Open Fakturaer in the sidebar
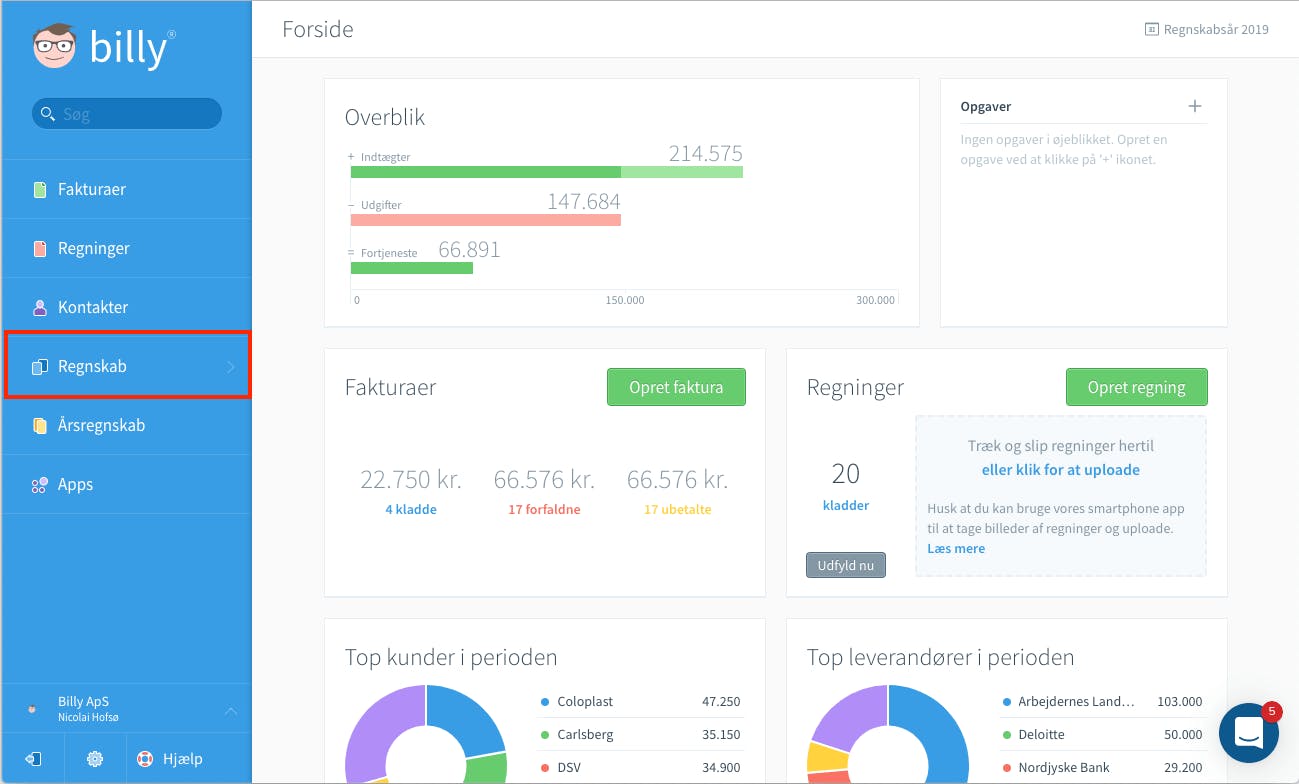This screenshot has height=784, width=1299. pos(126,189)
